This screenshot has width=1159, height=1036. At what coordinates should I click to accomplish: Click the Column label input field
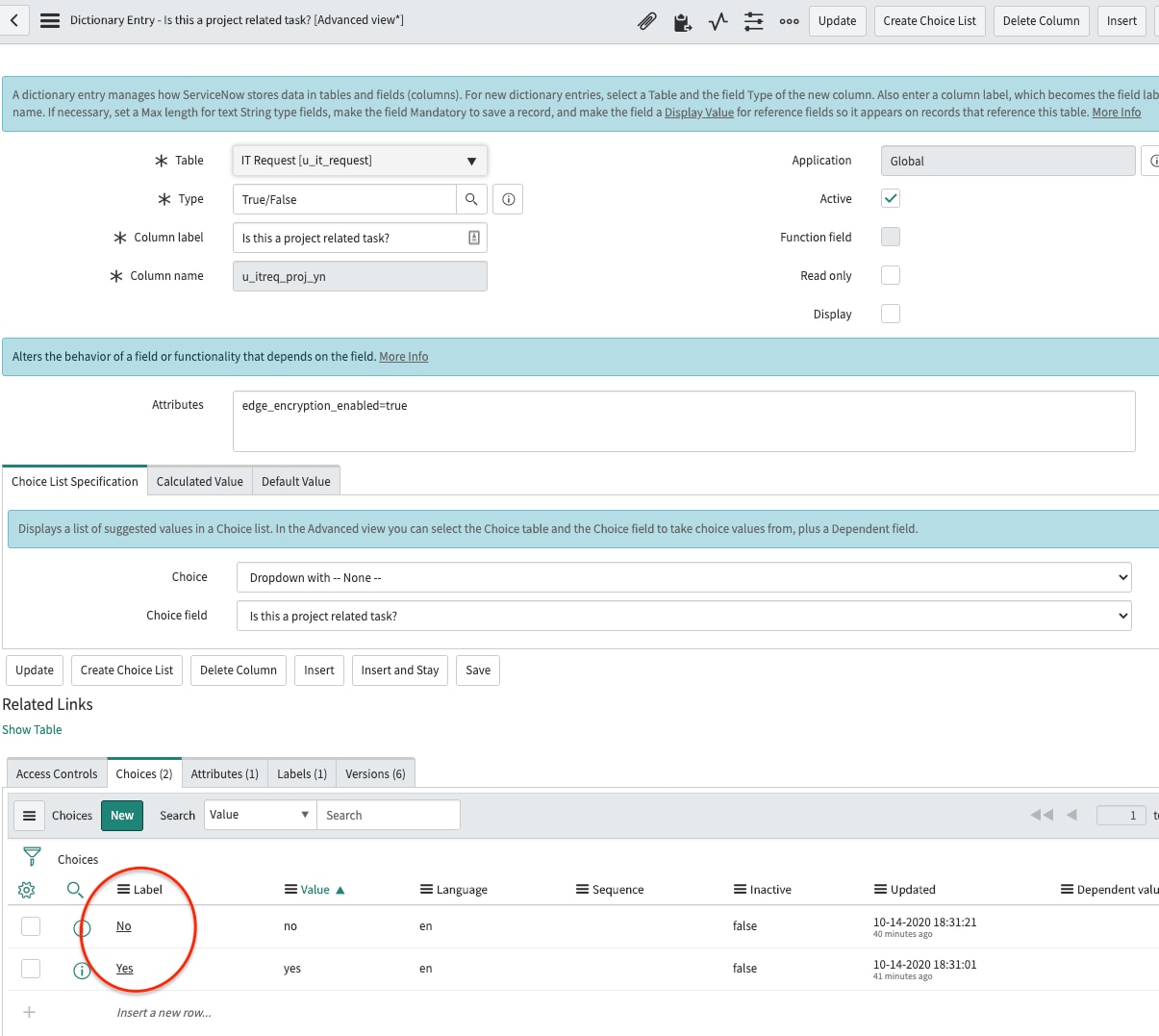(x=360, y=238)
